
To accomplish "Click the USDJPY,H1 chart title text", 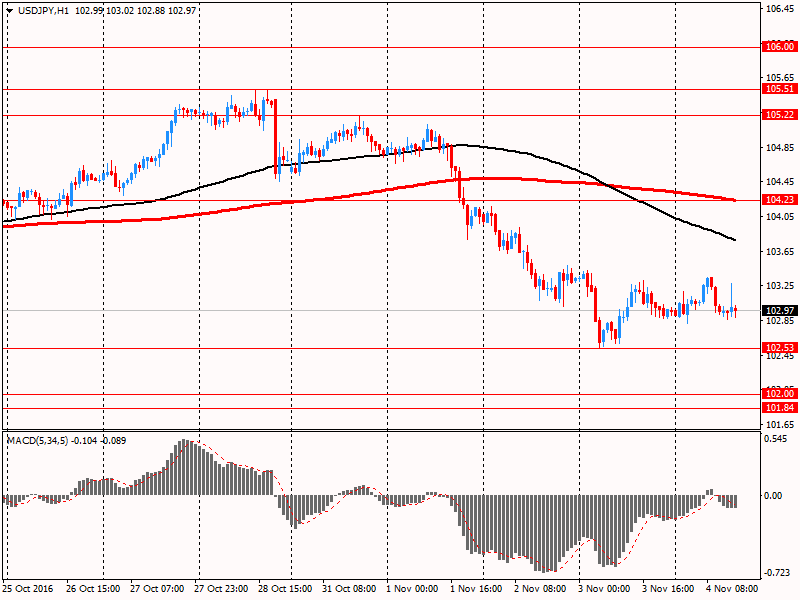I will click(x=43, y=11).
